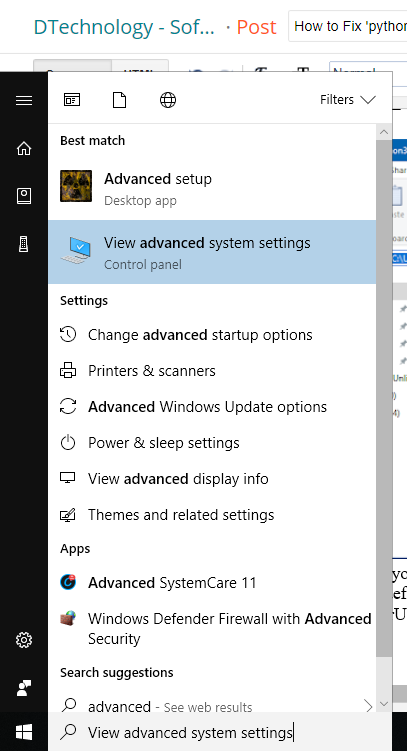The image size is (407, 751).
Task: Click the 'Search suggestions' heading text
Action: coord(117,672)
